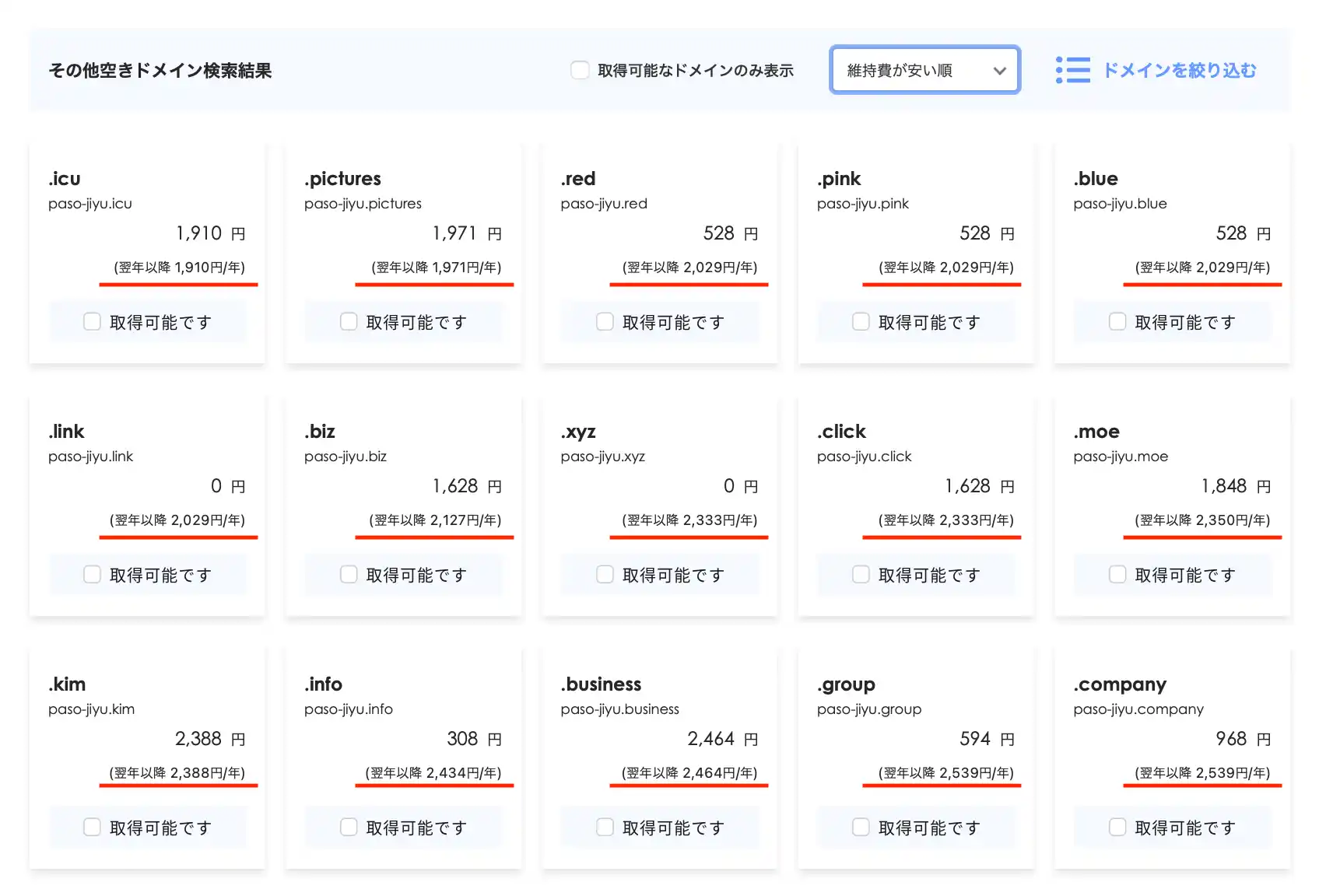Screen dimensions: 1326x896
Task: Click the filter list icon beside ドメインを絞り込む
Action: [1072, 70]
